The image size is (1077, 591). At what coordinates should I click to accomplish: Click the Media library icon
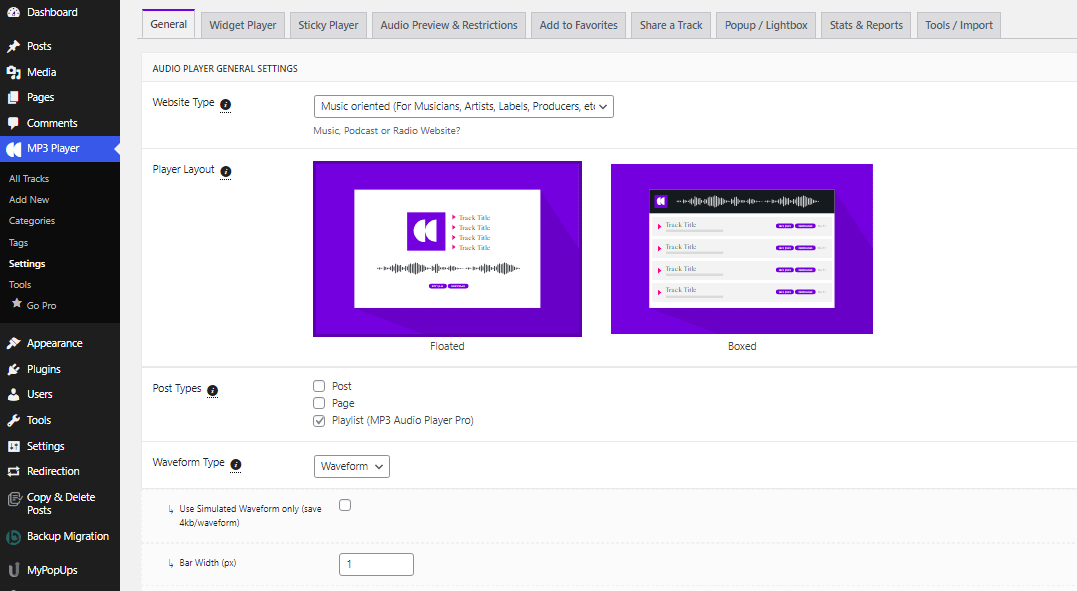pos(13,72)
